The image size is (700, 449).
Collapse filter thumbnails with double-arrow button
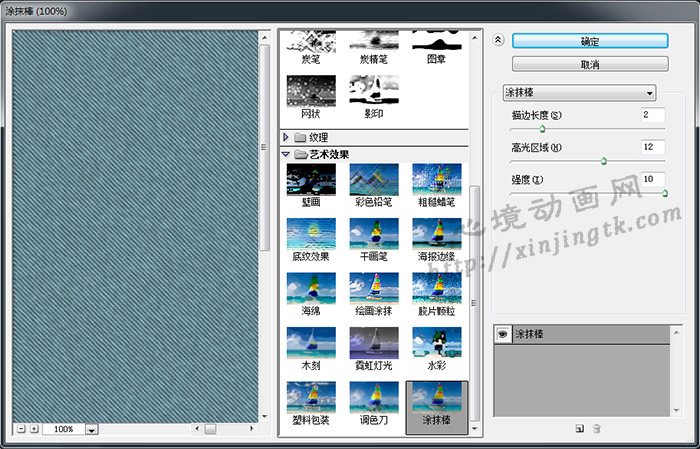(x=498, y=41)
